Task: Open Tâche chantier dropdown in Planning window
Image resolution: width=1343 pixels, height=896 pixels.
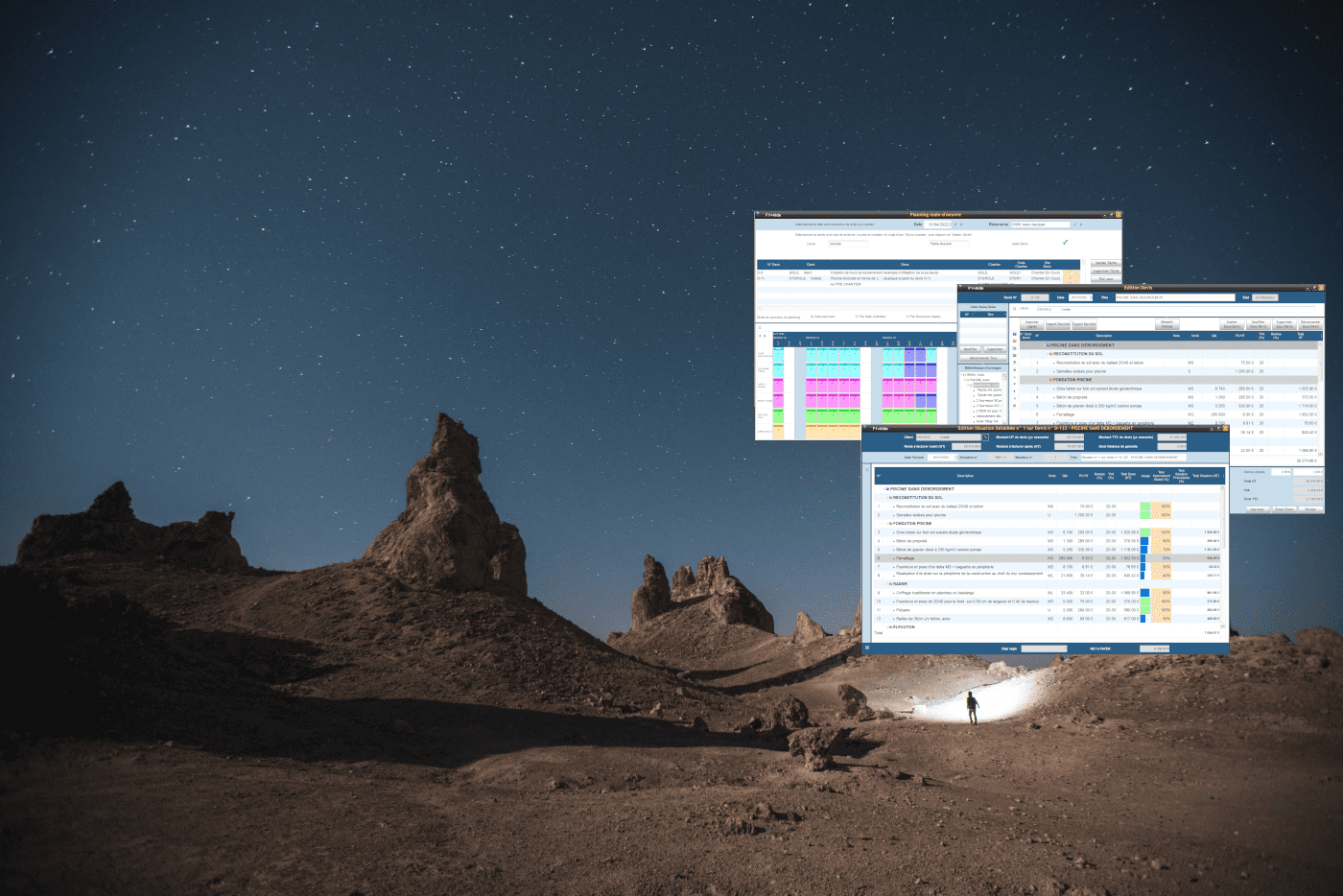Action: pyautogui.click(x=950, y=244)
